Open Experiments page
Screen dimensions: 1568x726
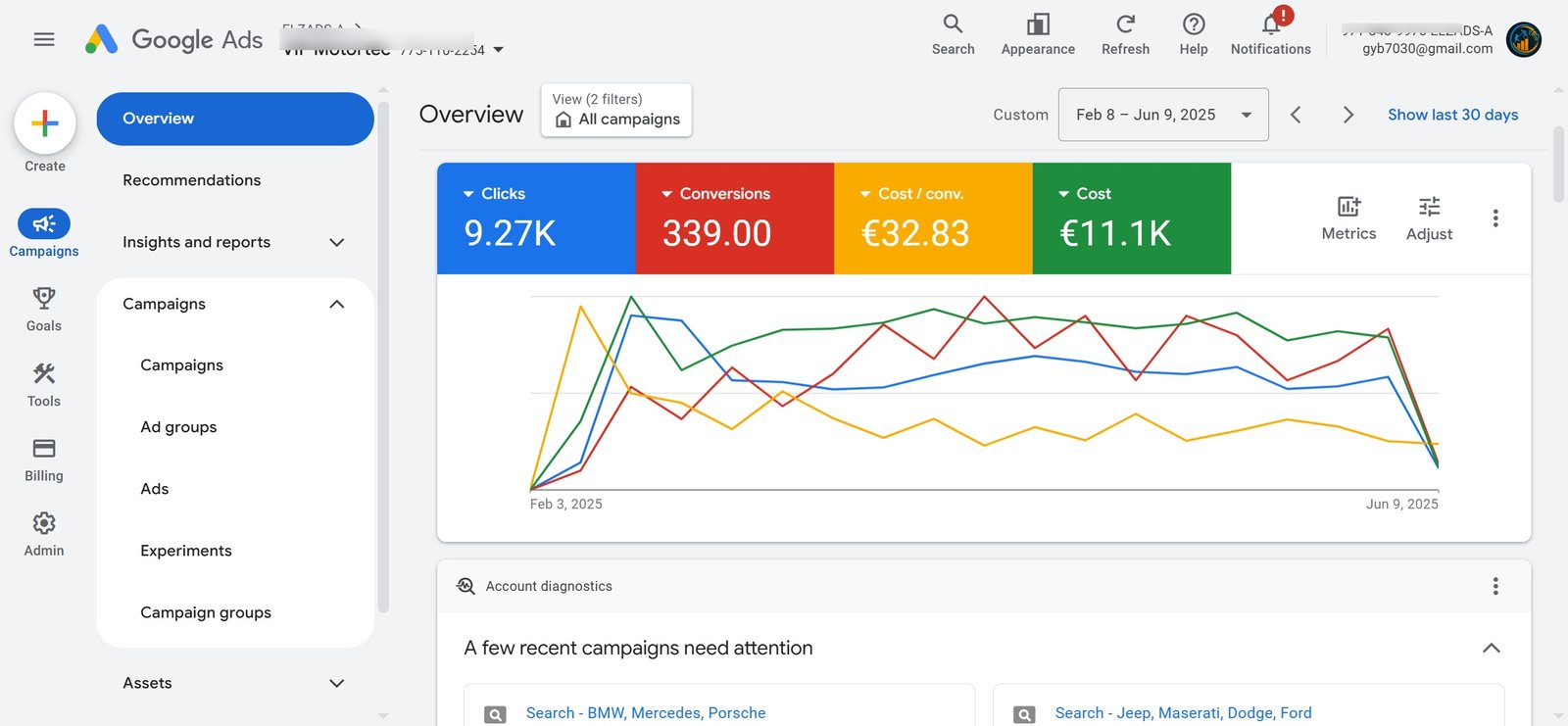point(186,551)
